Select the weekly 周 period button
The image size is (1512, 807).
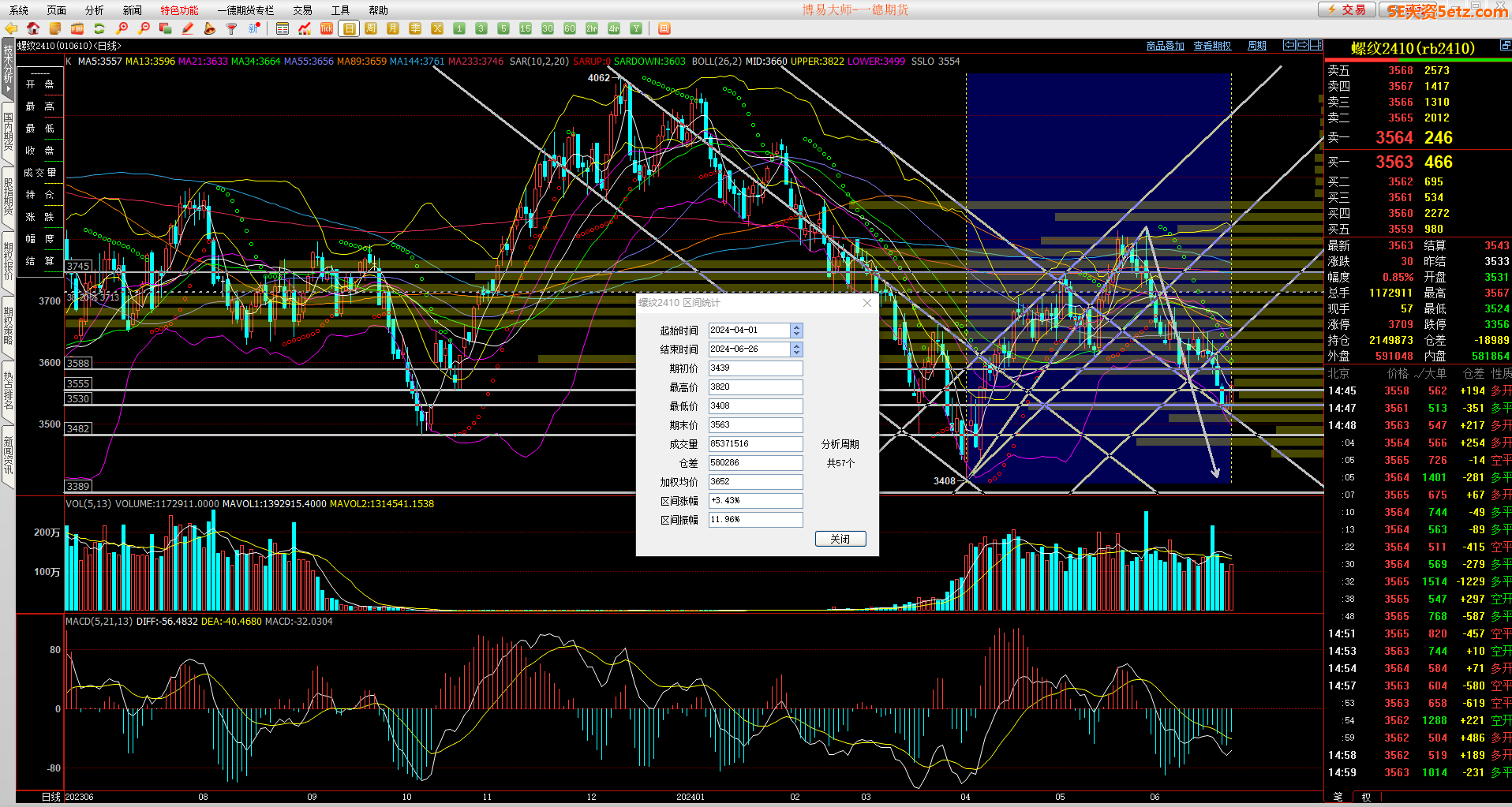coord(371,28)
